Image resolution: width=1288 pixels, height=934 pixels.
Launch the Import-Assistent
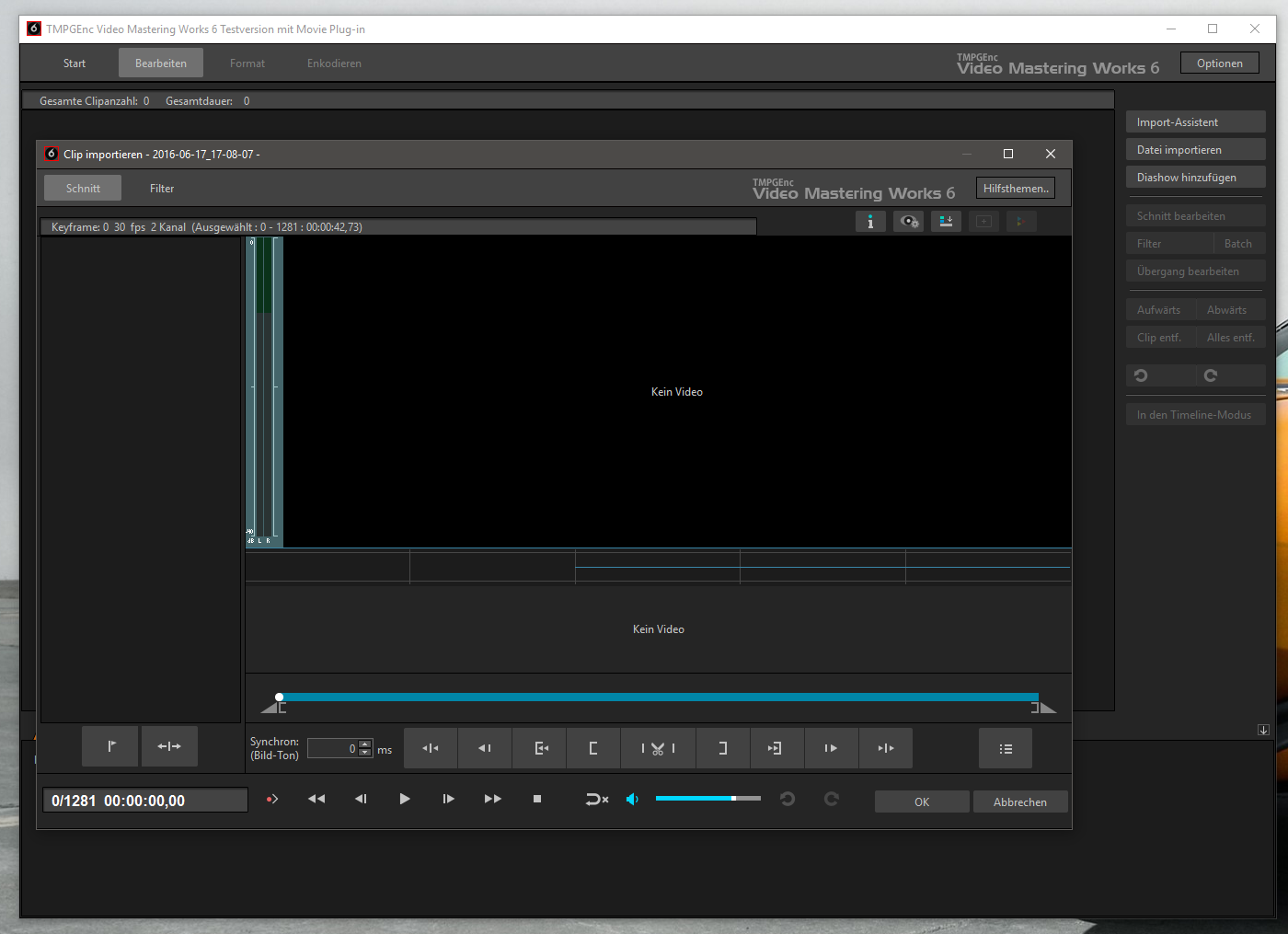pyautogui.click(x=1196, y=122)
